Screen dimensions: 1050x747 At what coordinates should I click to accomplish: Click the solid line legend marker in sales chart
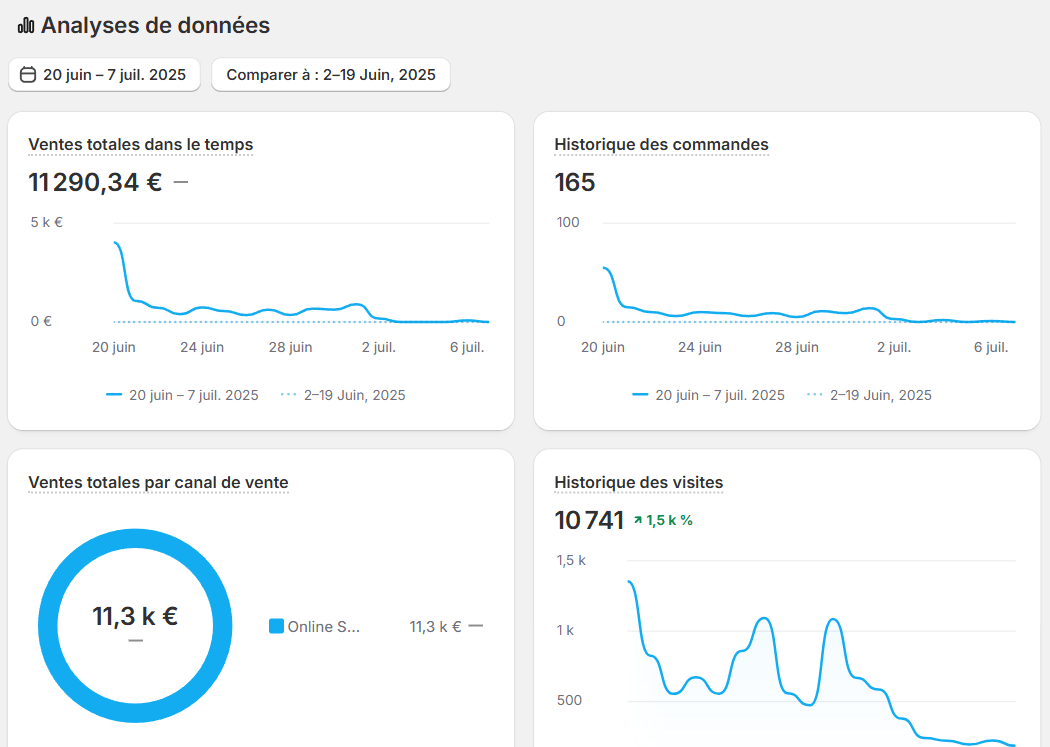click(x=114, y=395)
